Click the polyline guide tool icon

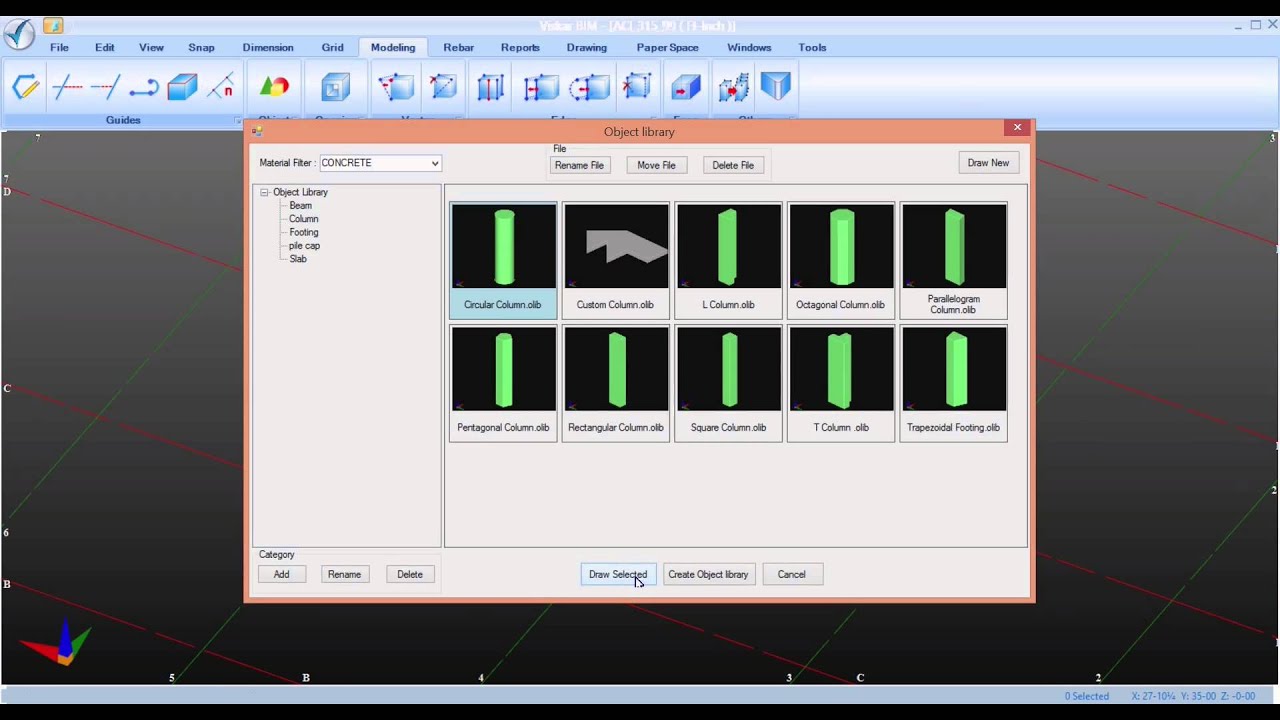coord(26,87)
